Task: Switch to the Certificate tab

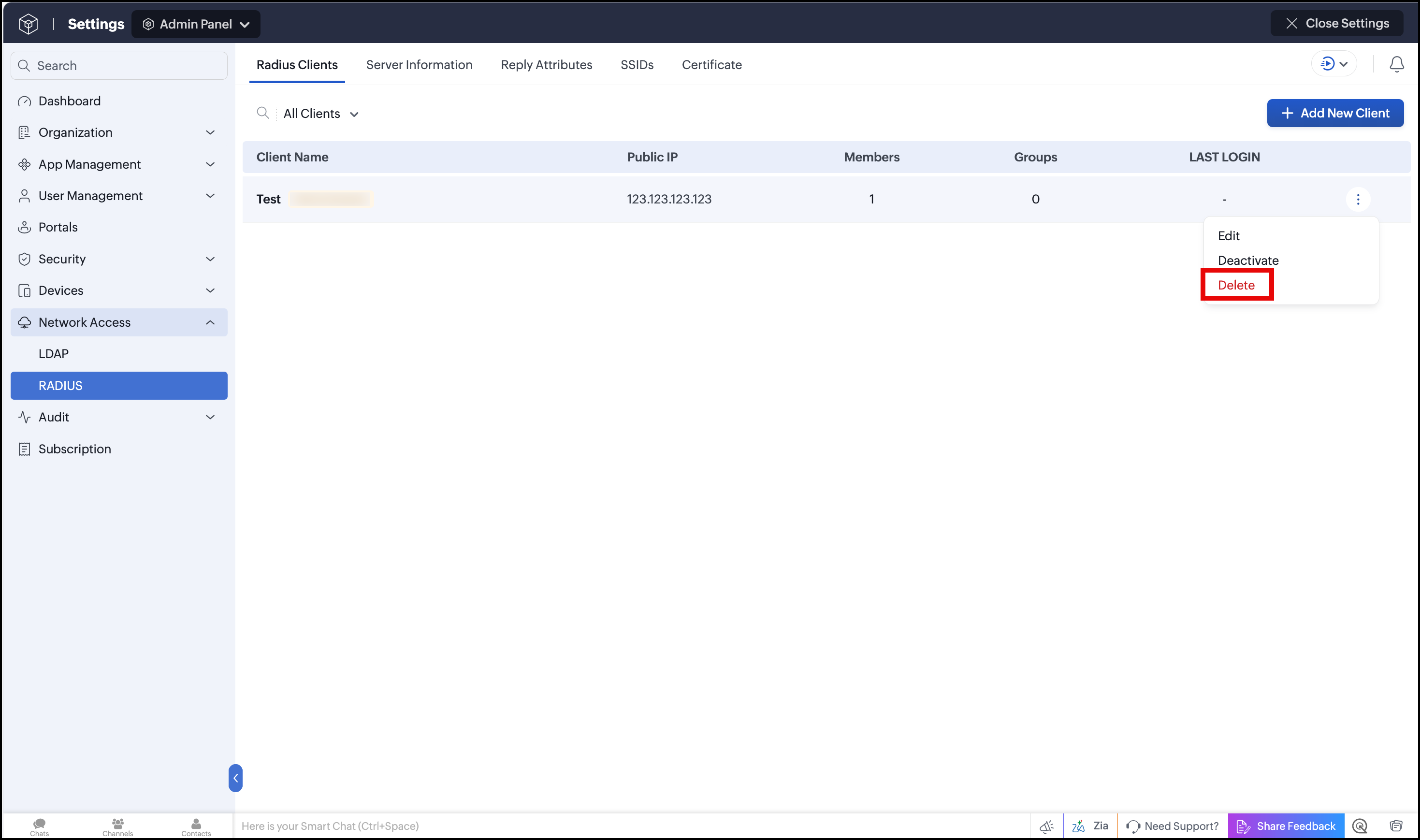Action: coord(711,65)
